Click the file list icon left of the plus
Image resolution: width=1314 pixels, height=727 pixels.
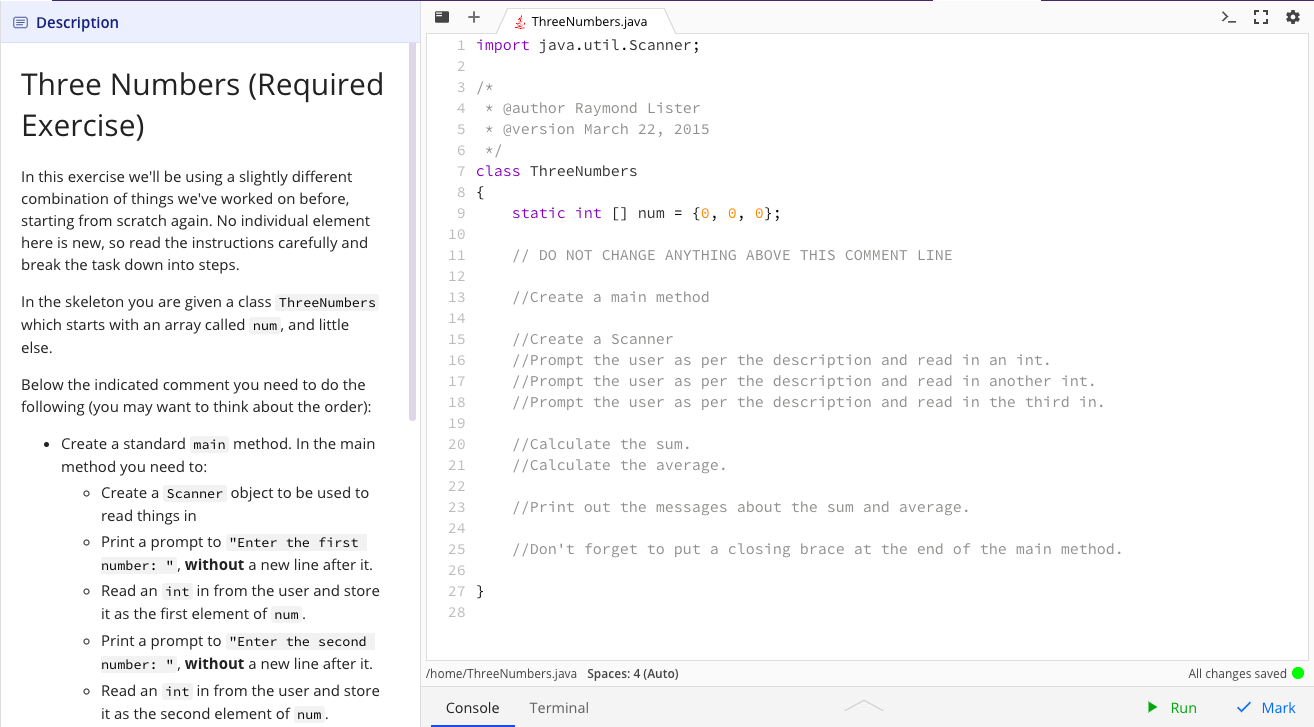pyautogui.click(x=441, y=16)
